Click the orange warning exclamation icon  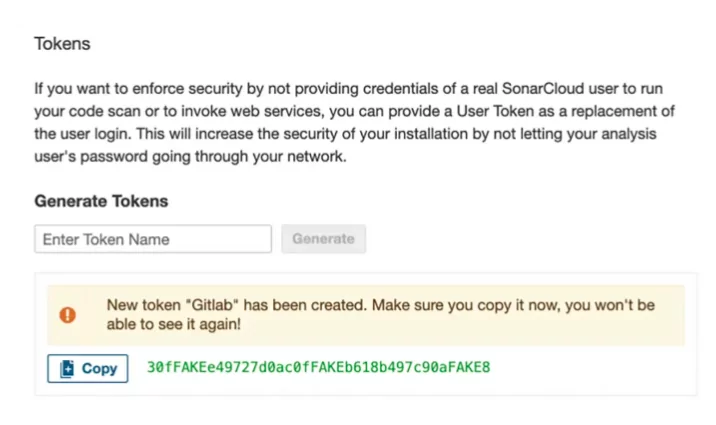[67, 314]
